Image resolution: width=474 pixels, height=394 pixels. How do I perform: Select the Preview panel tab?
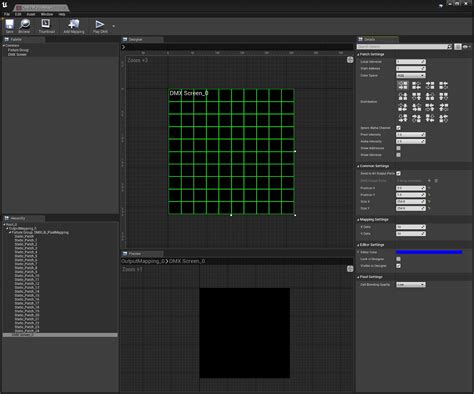point(142,254)
